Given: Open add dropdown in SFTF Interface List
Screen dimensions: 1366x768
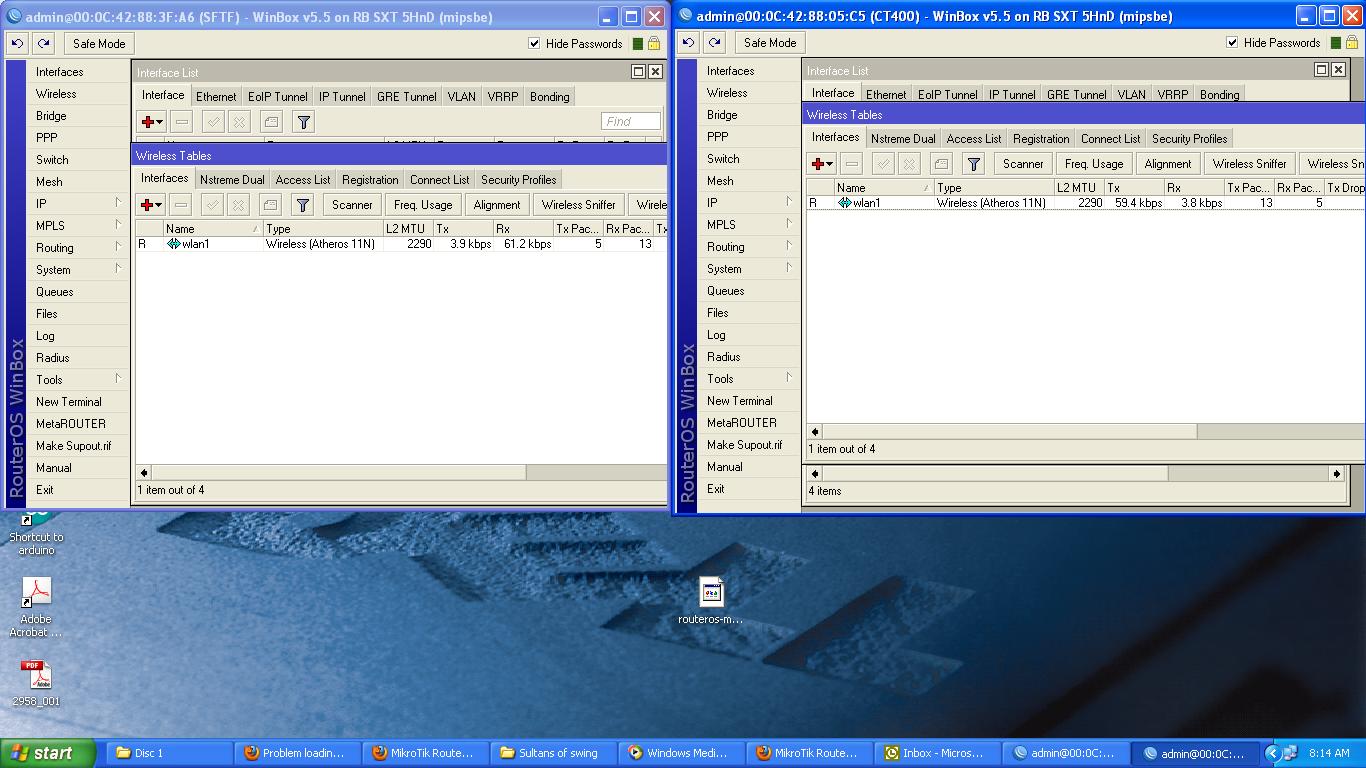Looking at the screenshot, I should coord(152,122).
